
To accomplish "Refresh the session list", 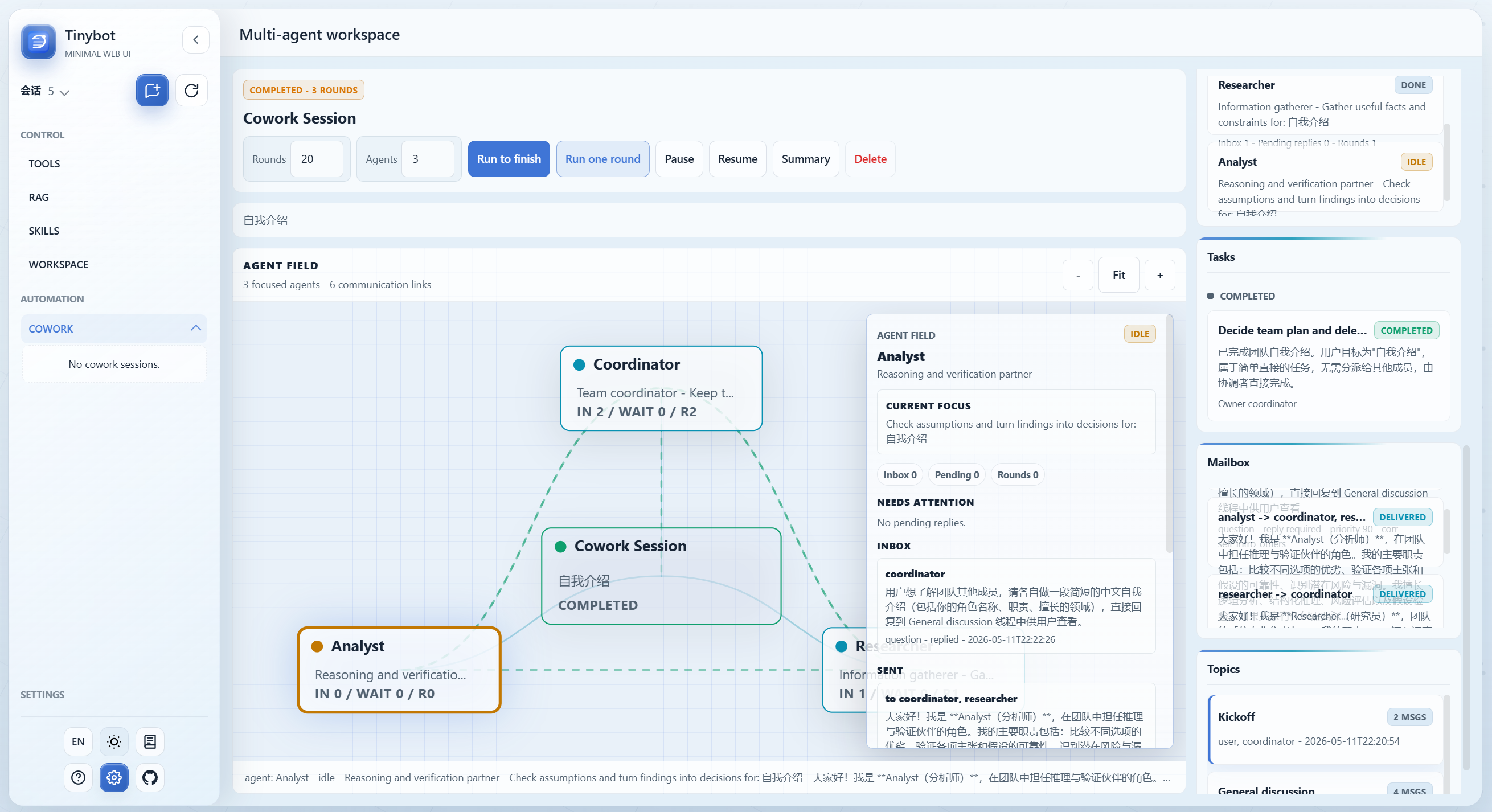I will pos(192,91).
